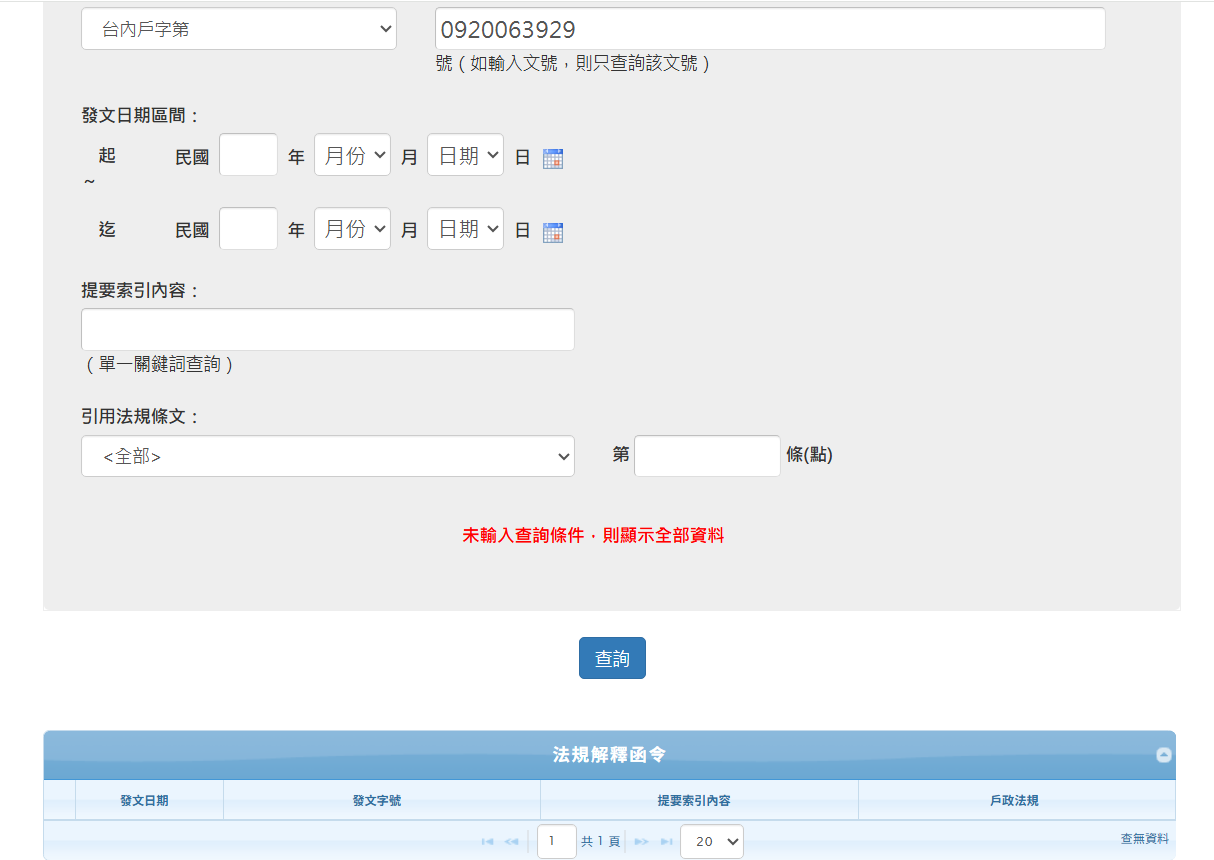The image size is (1214, 860).
Task: Collapse the 法規解釋函令 results grid
Action: tap(1163, 755)
